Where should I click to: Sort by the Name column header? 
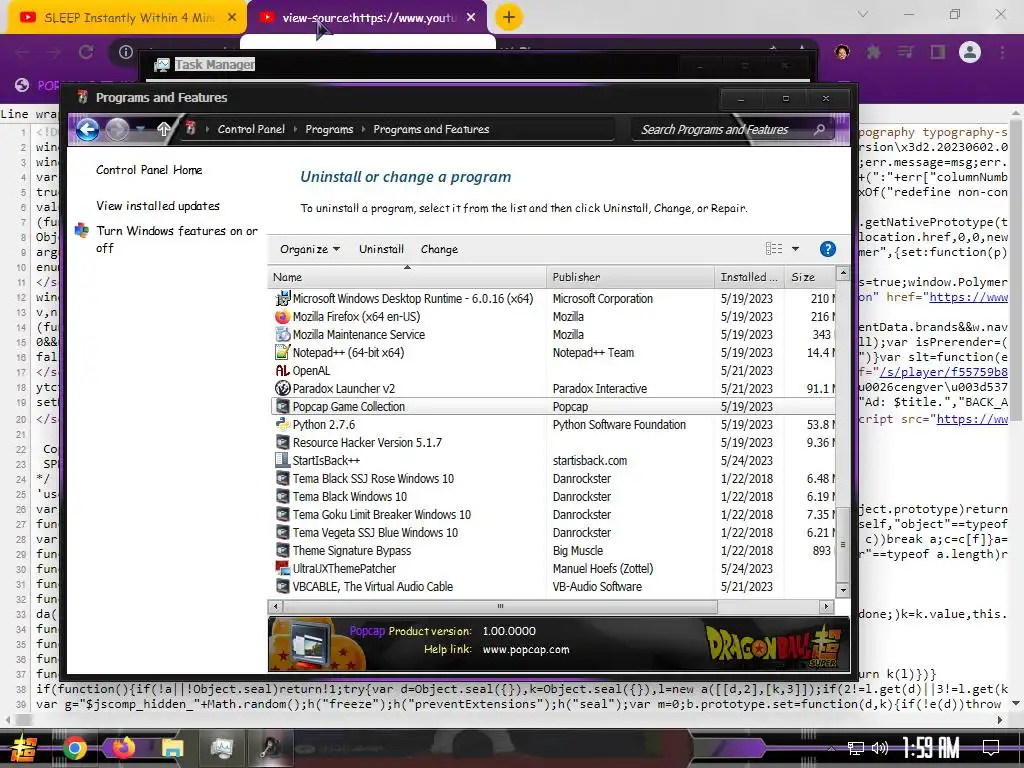pos(406,277)
